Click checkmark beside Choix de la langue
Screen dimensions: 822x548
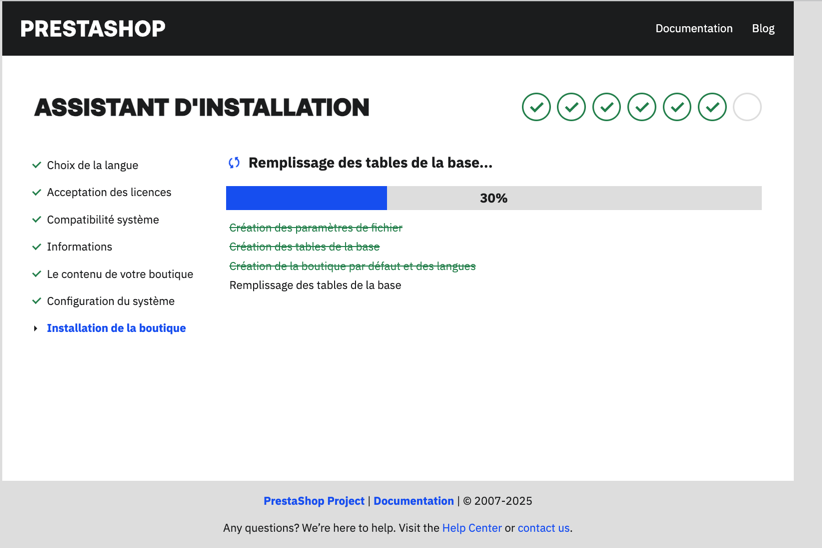coord(36,165)
